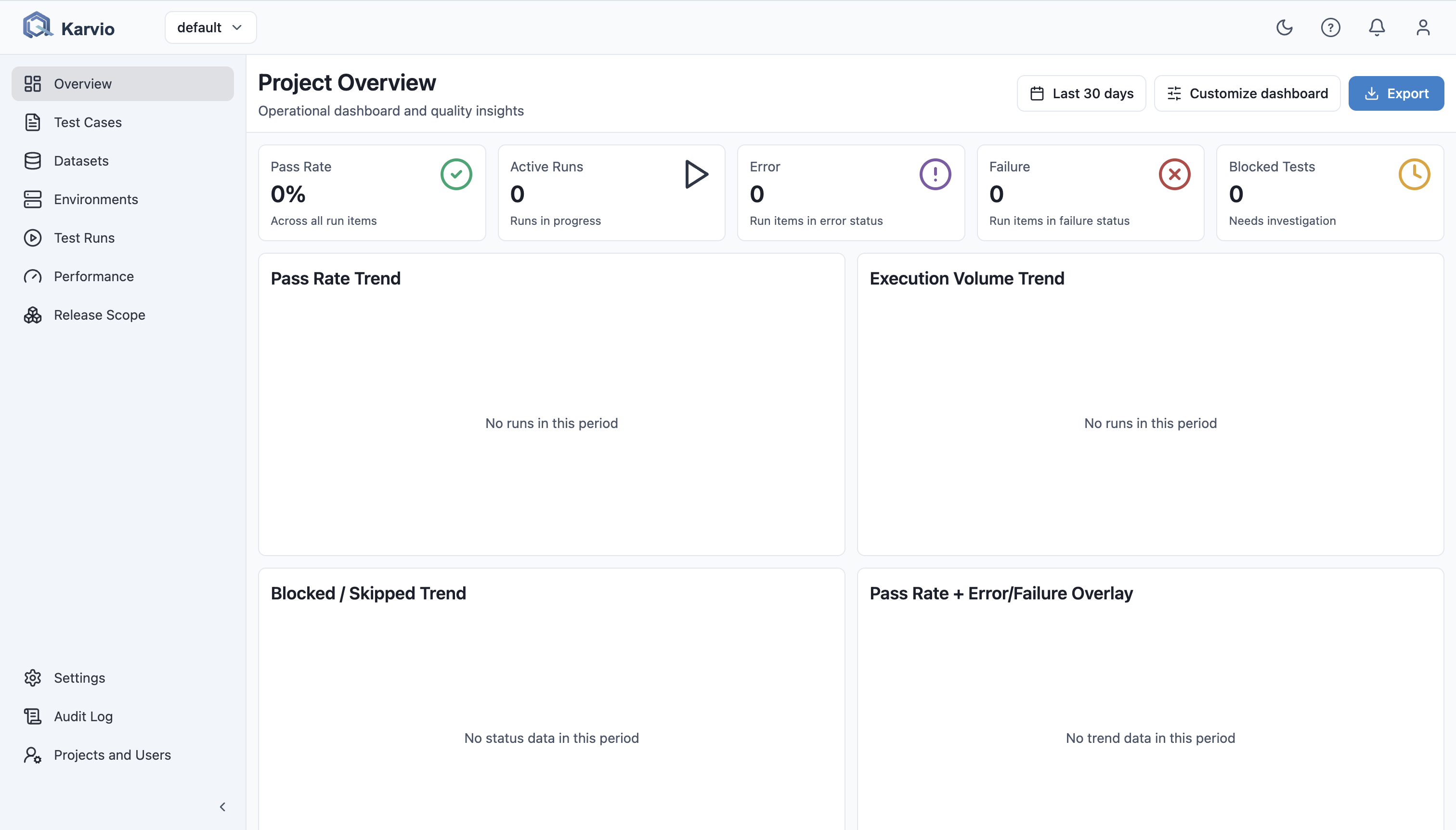Open Settings in the sidebar
Viewport: 1456px width, 830px height.
point(123,678)
